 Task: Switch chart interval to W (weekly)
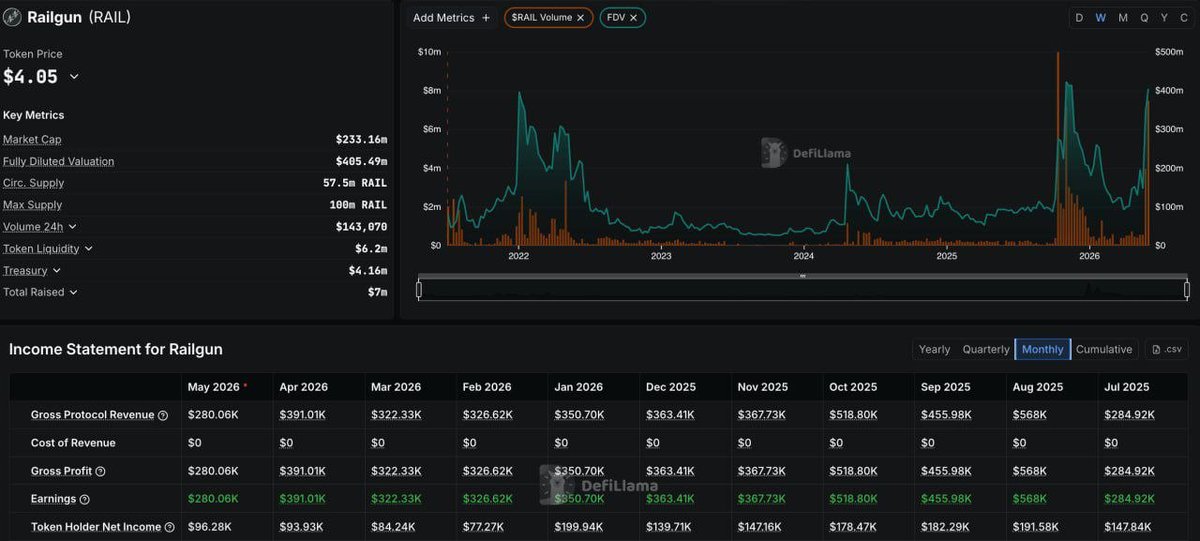pos(1101,18)
